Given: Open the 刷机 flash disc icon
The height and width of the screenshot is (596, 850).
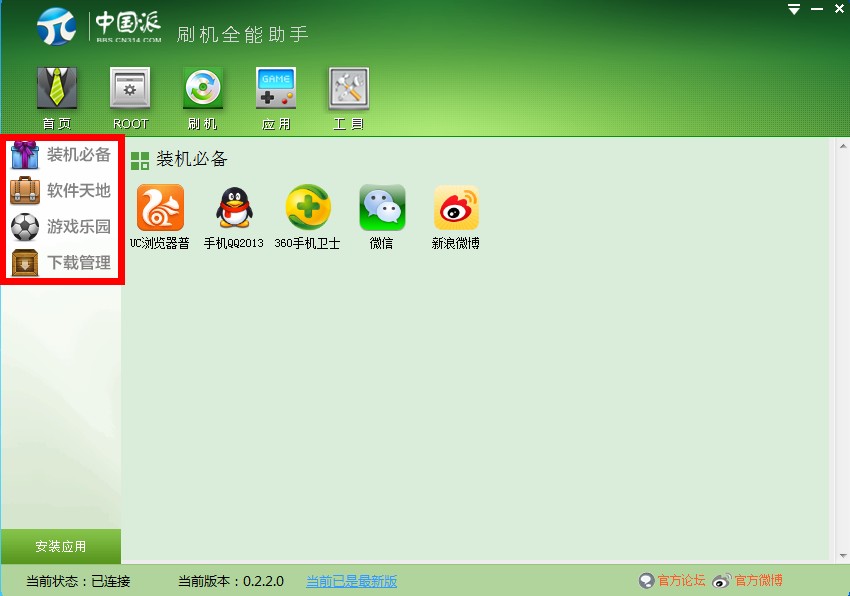Looking at the screenshot, I should 203,88.
